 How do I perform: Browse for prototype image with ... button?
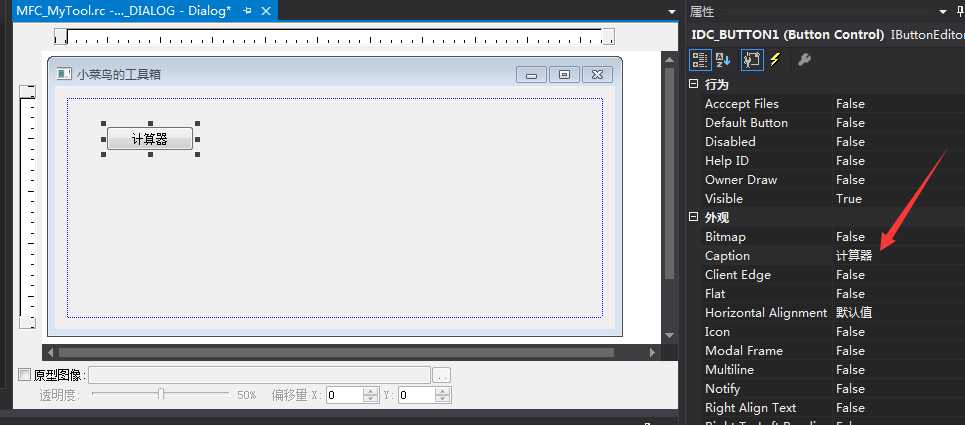tap(442, 375)
